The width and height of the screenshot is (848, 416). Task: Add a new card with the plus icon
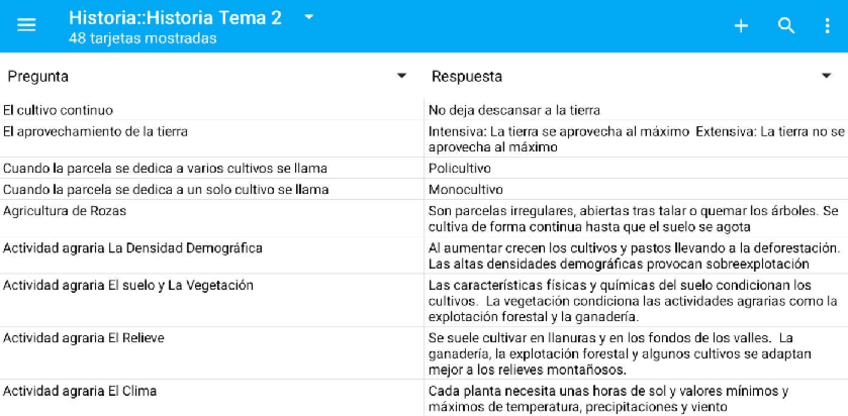[x=741, y=26]
